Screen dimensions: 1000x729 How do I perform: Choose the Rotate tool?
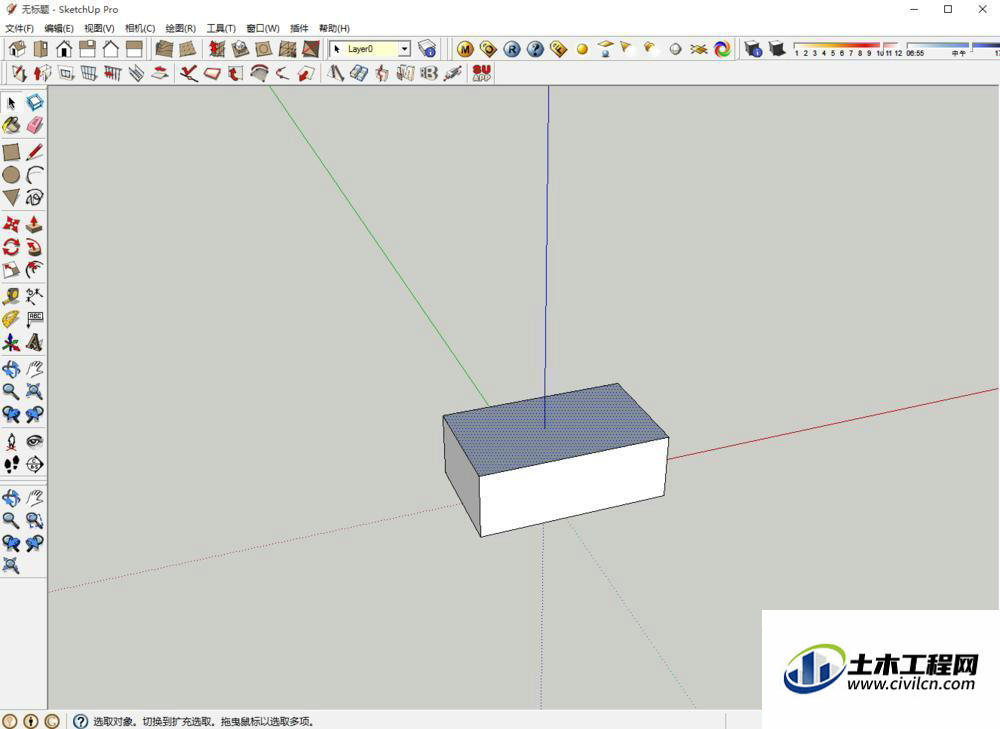11,247
